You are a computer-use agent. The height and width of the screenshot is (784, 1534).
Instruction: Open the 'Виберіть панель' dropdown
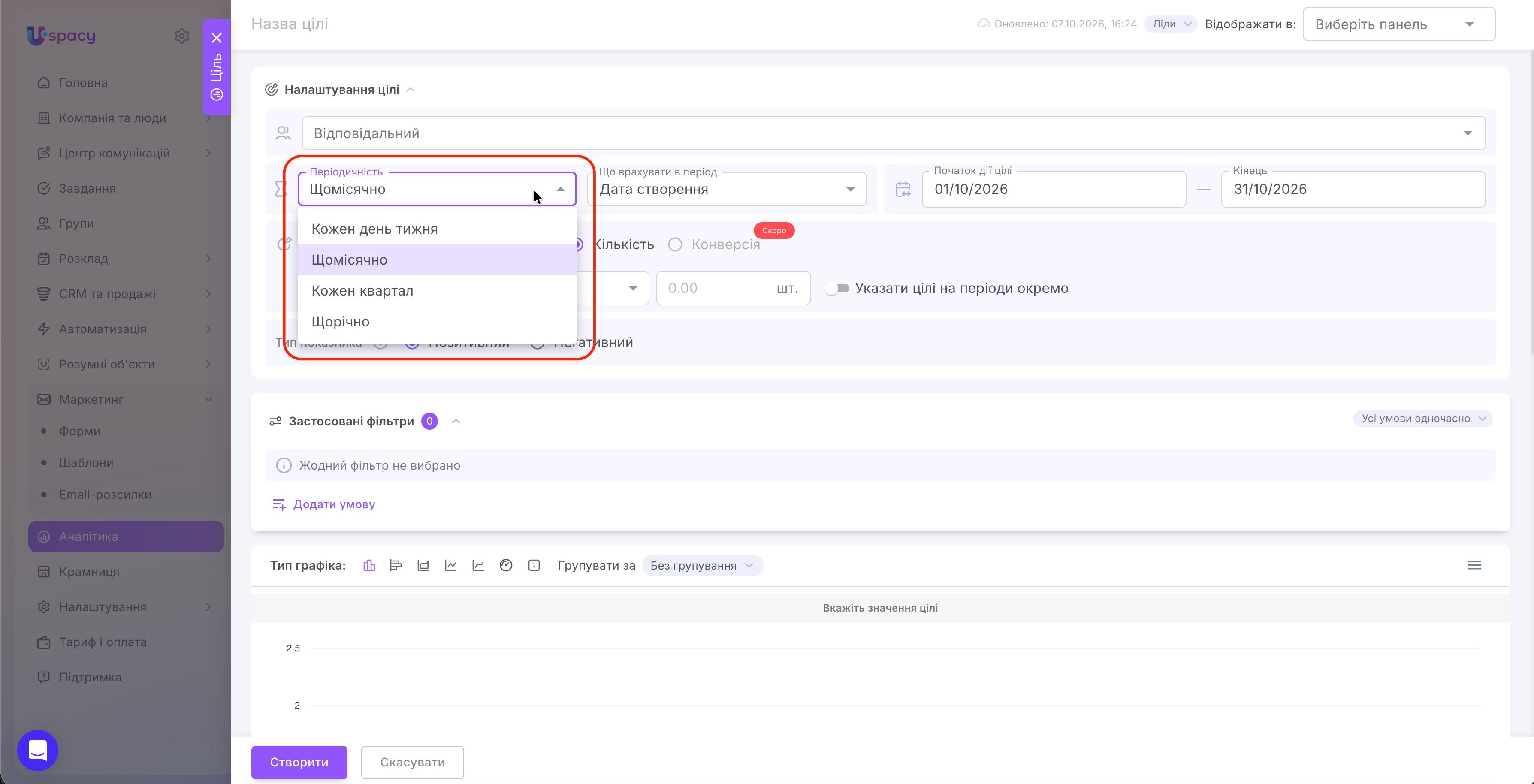click(x=1399, y=24)
